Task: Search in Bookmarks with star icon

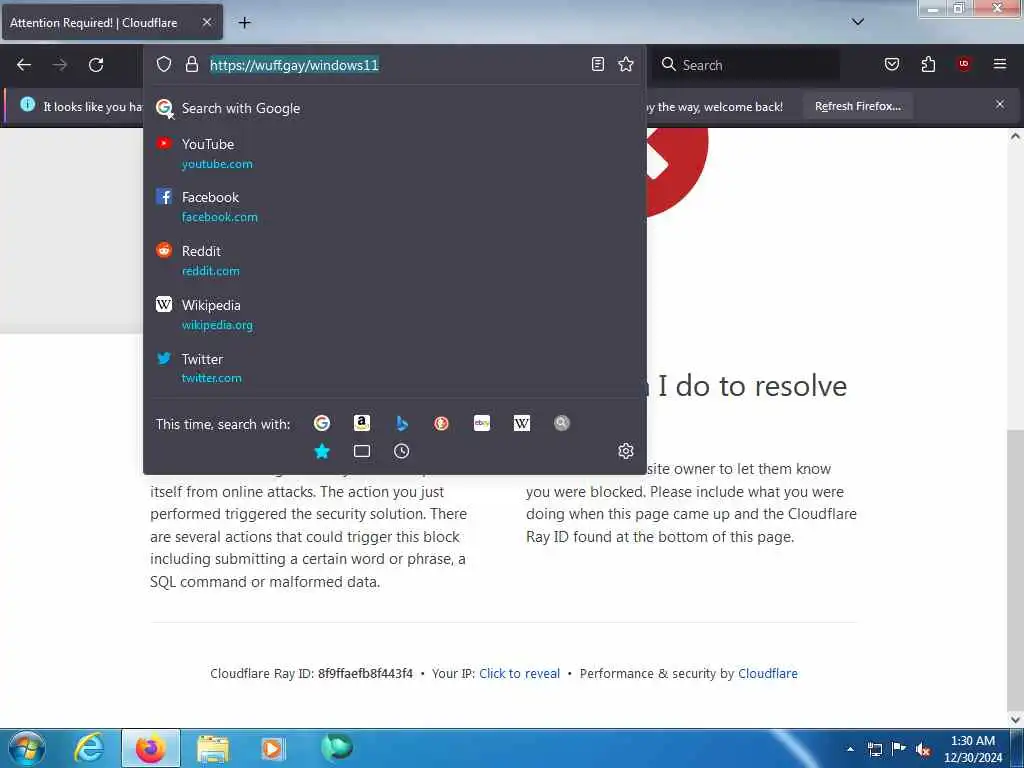Action: pyautogui.click(x=322, y=451)
